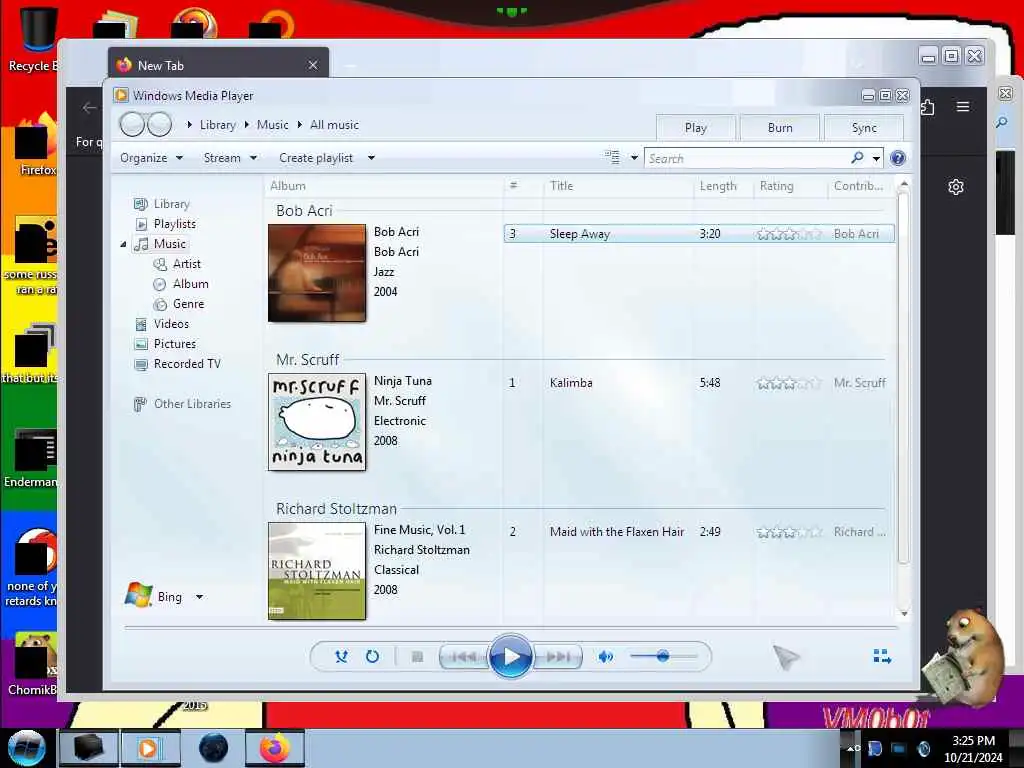Screen dimensions: 1024x768
Task: Select Music in the breadcrumb
Action: point(272,125)
